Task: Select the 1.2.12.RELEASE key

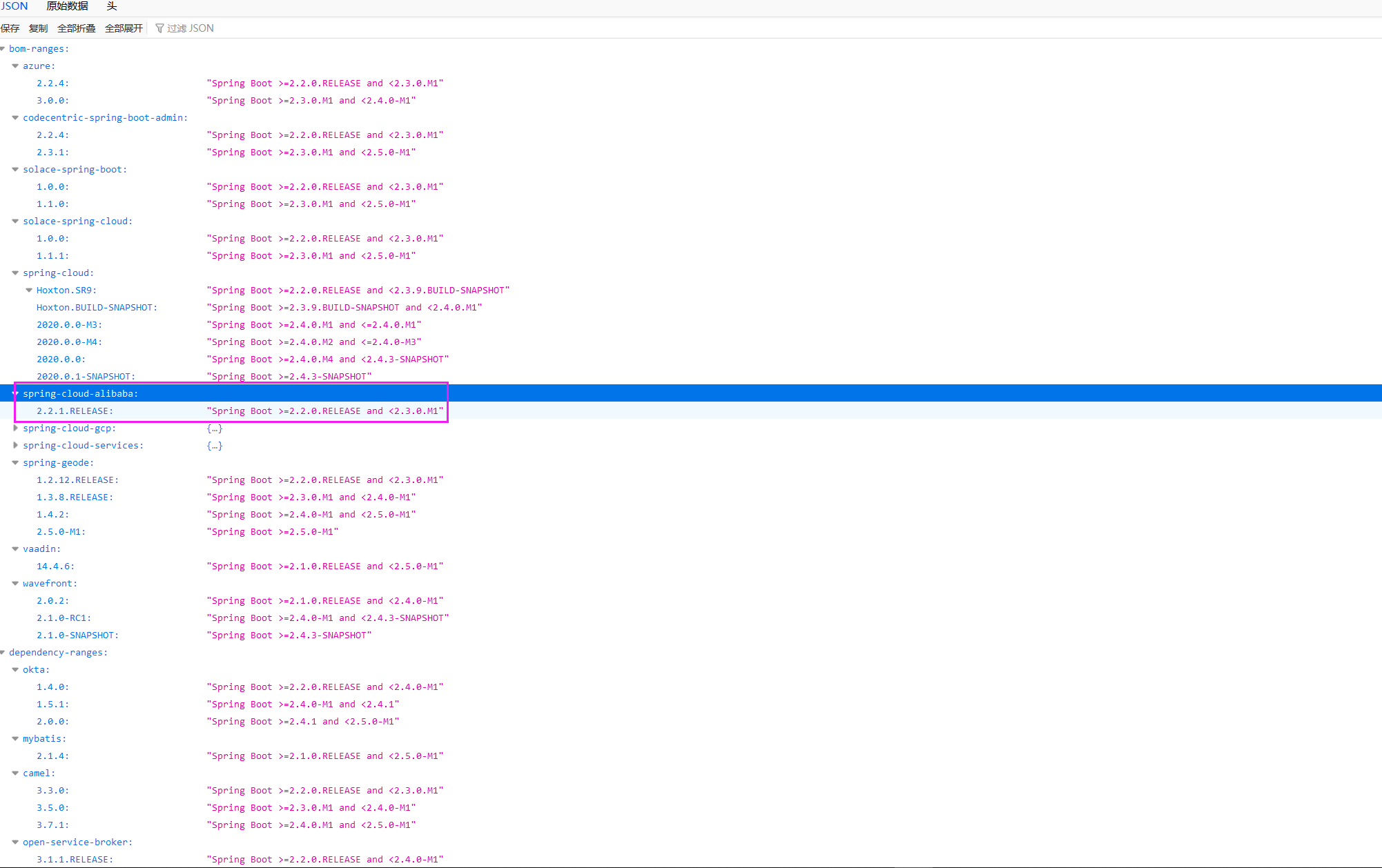Action: (77, 480)
